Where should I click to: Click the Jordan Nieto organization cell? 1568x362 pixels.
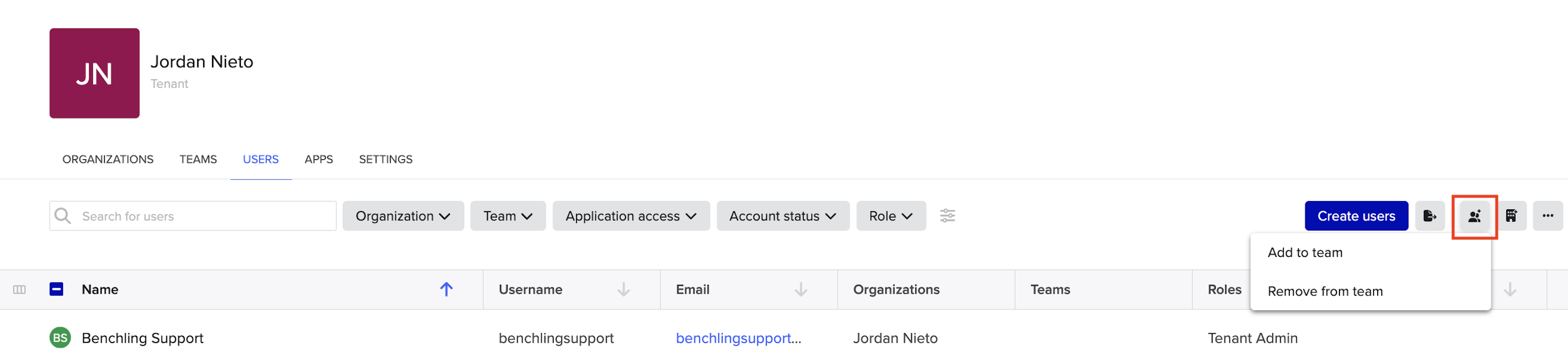click(895, 338)
